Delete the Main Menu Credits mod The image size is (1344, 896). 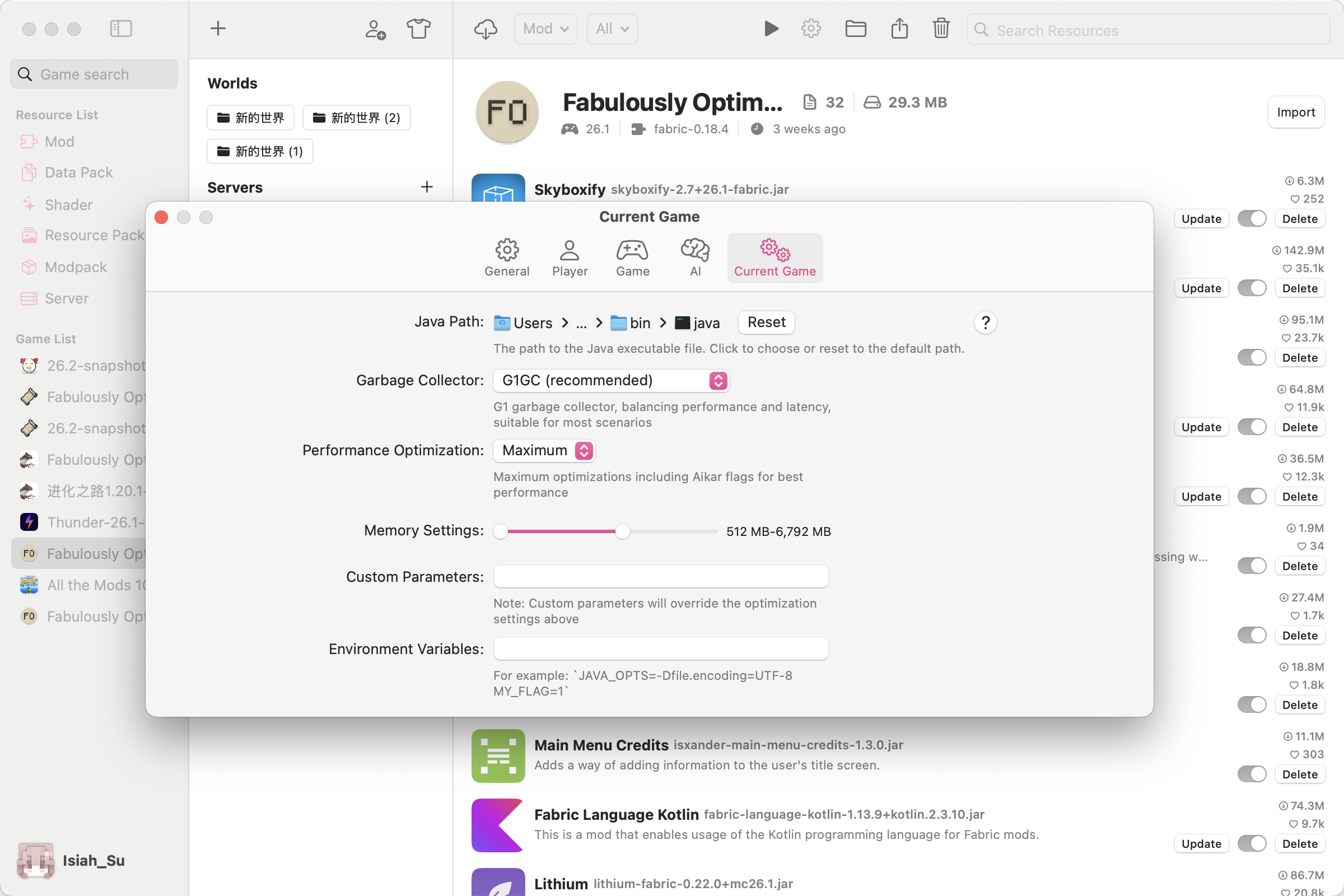tap(1299, 774)
